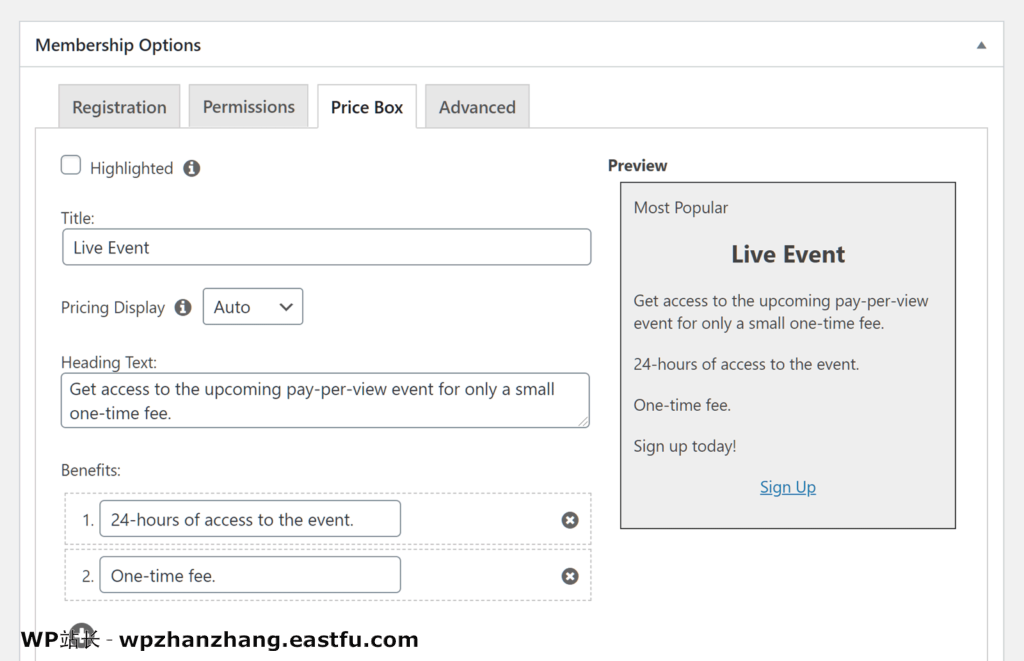1024x661 pixels.
Task: Collapse the Membership Options panel arrow
Action: click(981, 45)
